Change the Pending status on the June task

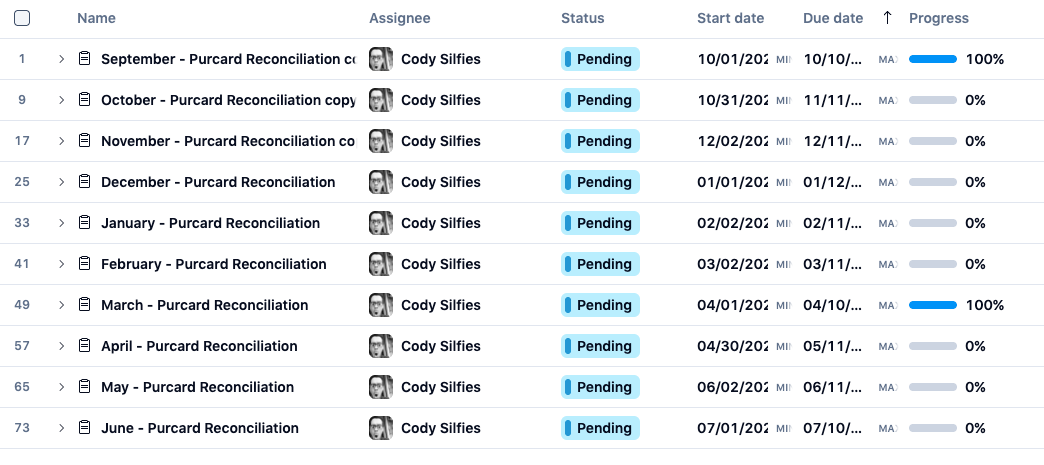point(600,428)
